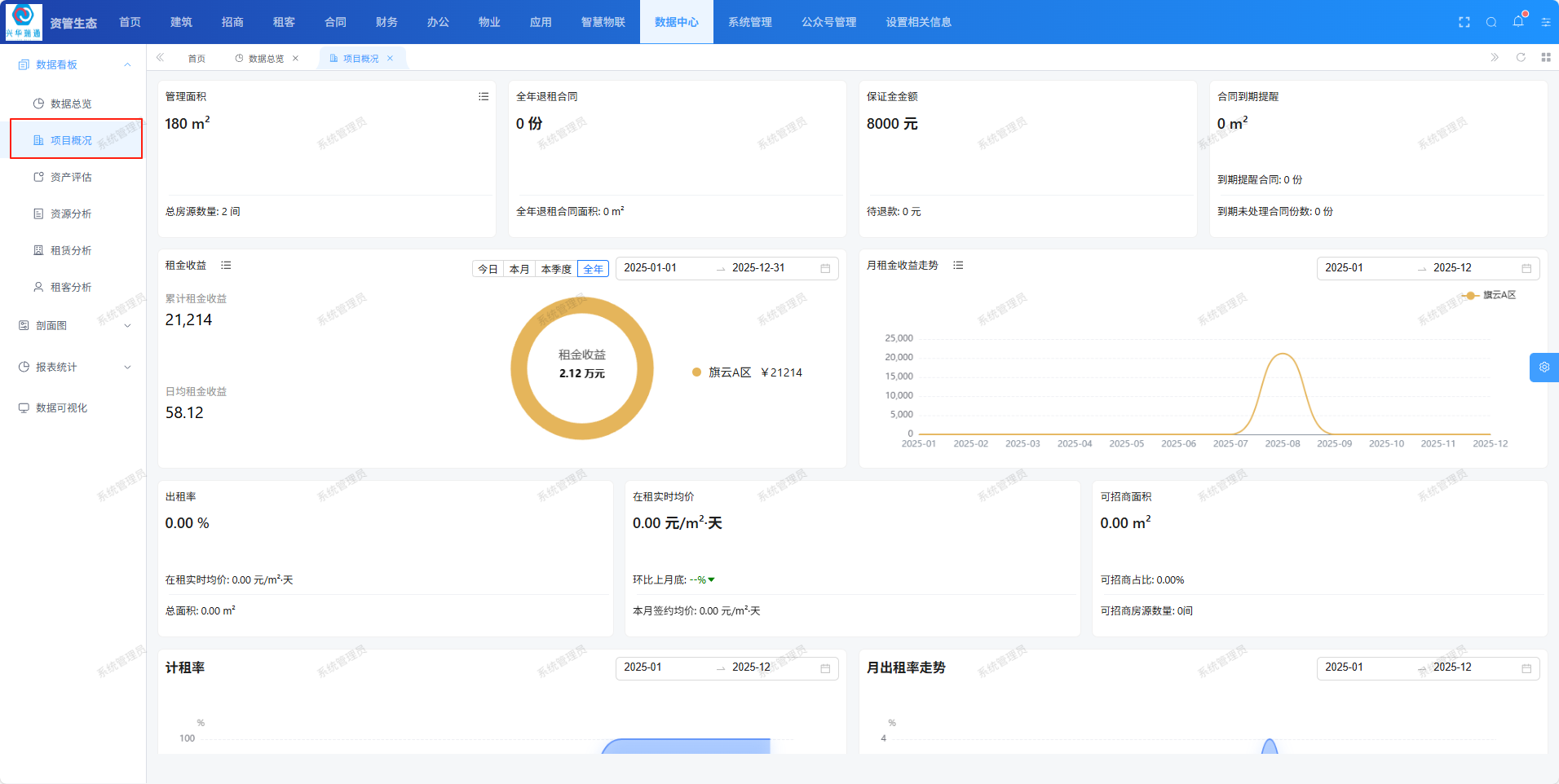Screen dimensions: 1559x784
Task: Click the blue floating settings gear
Action: pyautogui.click(x=1544, y=368)
